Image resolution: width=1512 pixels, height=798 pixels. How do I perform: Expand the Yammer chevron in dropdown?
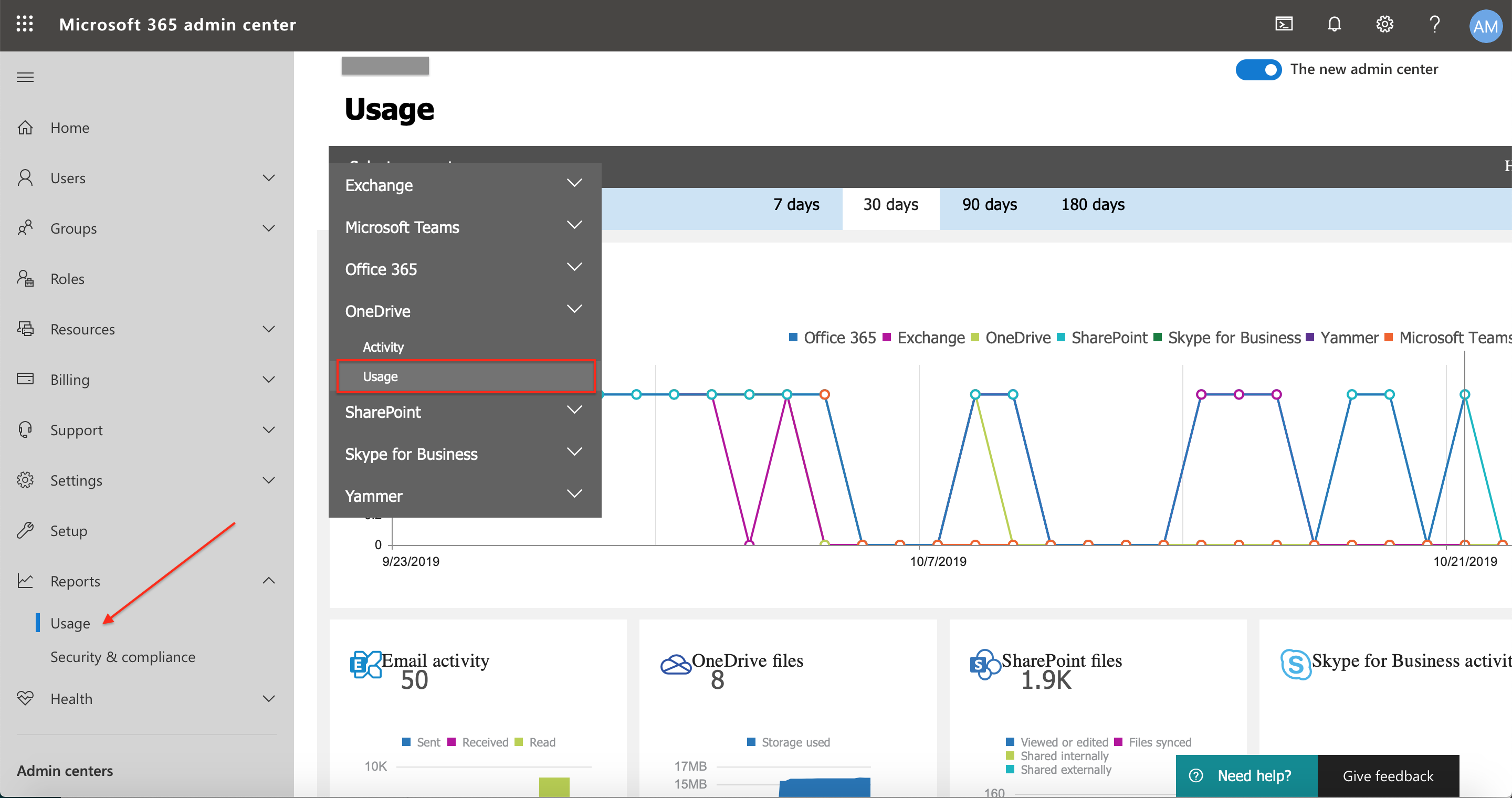(x=575, y=493)
